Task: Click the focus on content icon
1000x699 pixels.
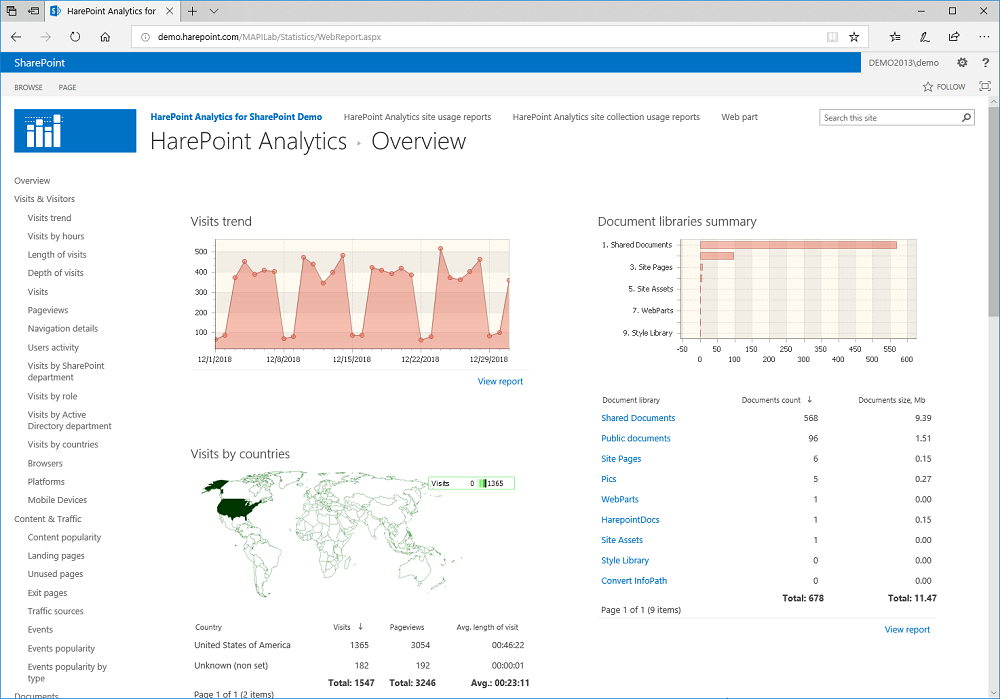Action: click(985, 87)
